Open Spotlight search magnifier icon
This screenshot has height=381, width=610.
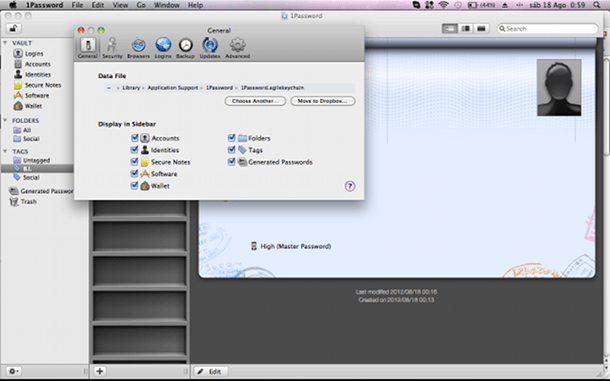(x=596, y=5)
